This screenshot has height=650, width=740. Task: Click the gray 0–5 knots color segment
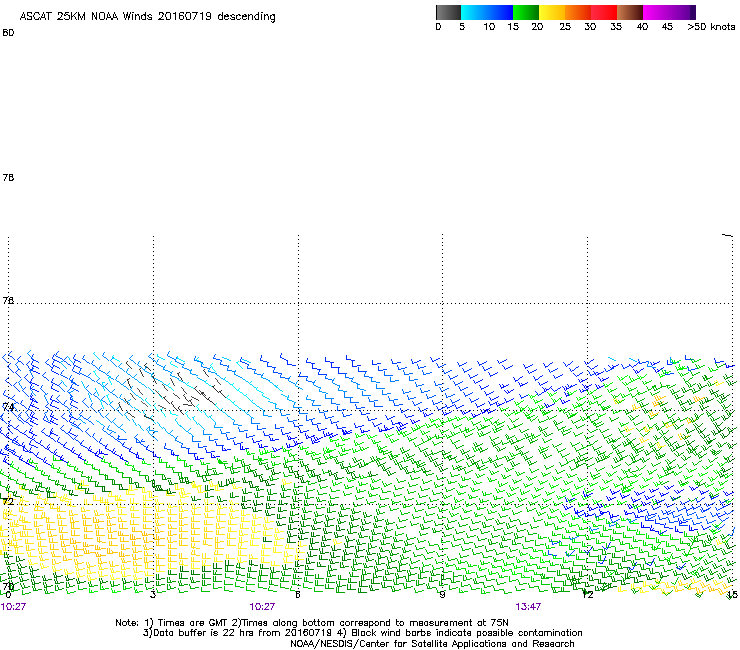[x=449, y=12]
